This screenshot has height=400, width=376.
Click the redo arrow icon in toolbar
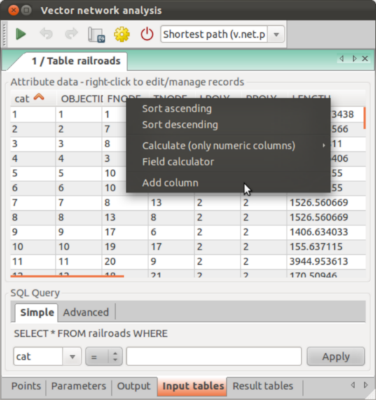point(71,34)
